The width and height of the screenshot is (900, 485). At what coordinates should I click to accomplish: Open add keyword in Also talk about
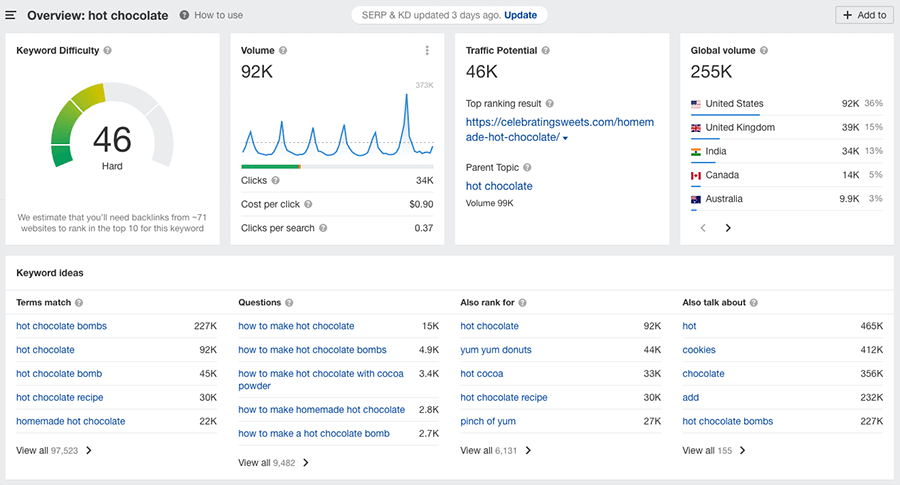690,397
